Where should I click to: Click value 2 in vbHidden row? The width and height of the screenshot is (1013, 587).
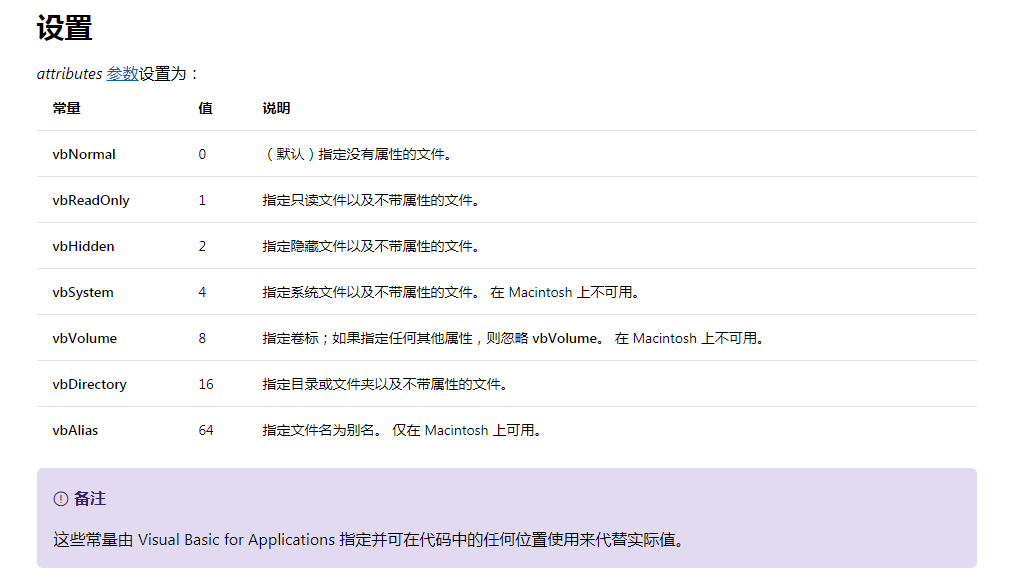click(x=202, y=246)
